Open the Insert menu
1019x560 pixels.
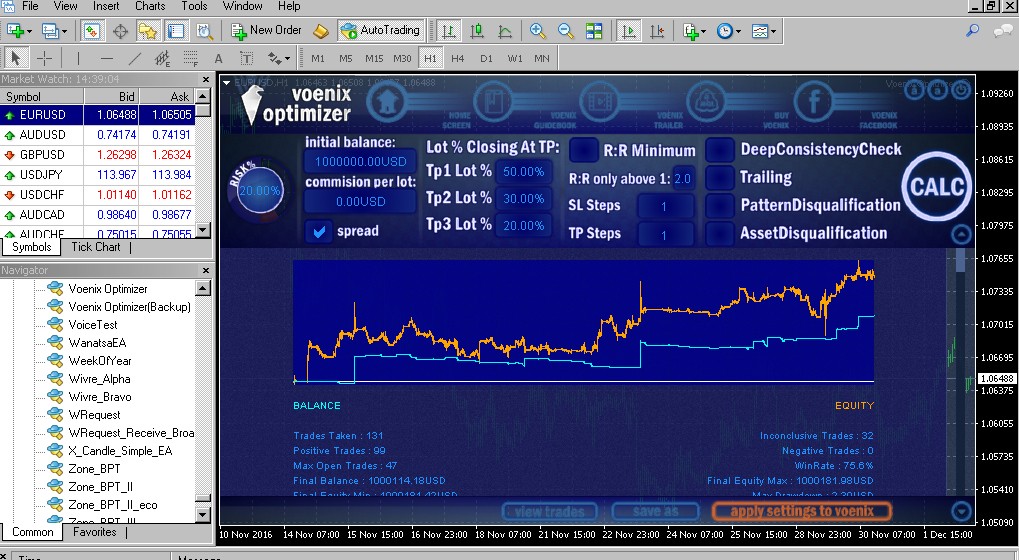(x=106, y=6)
